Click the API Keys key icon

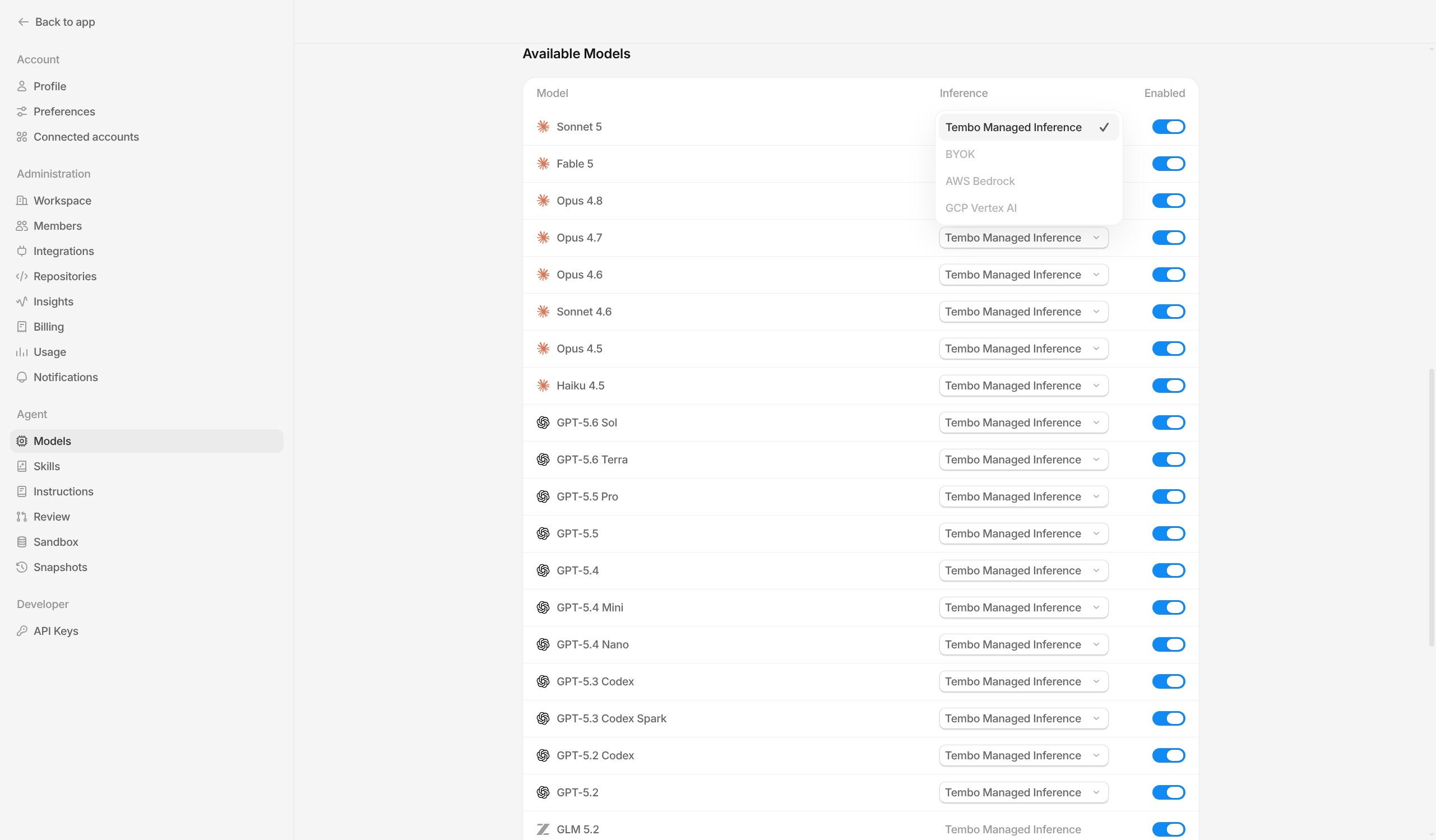point(22,631)
